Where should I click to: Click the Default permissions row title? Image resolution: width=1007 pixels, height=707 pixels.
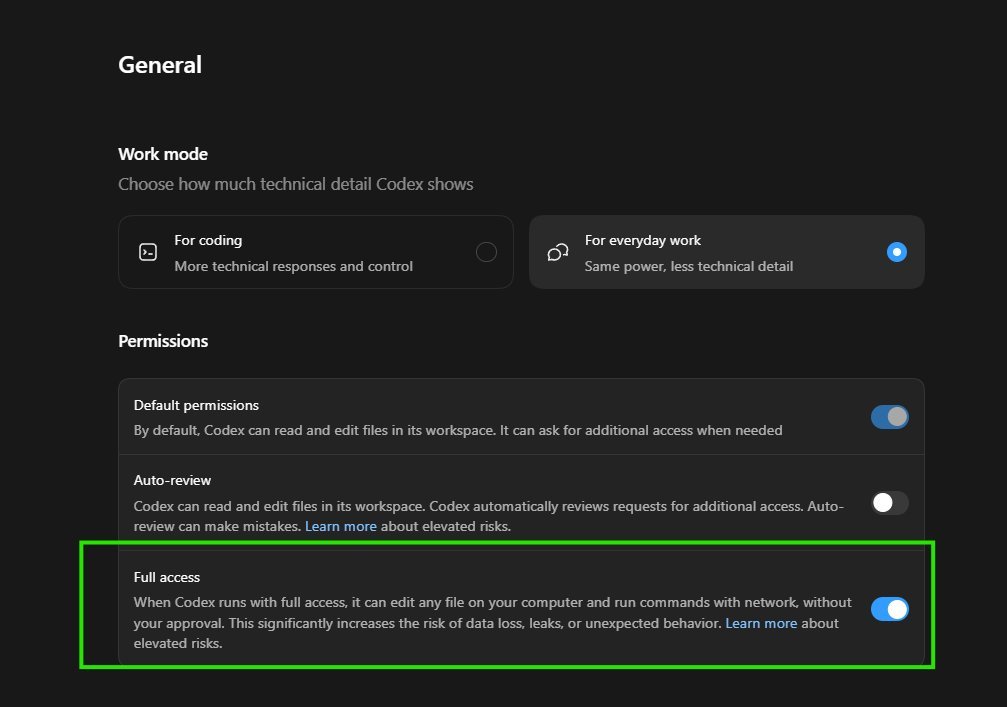tap(196, 405)
